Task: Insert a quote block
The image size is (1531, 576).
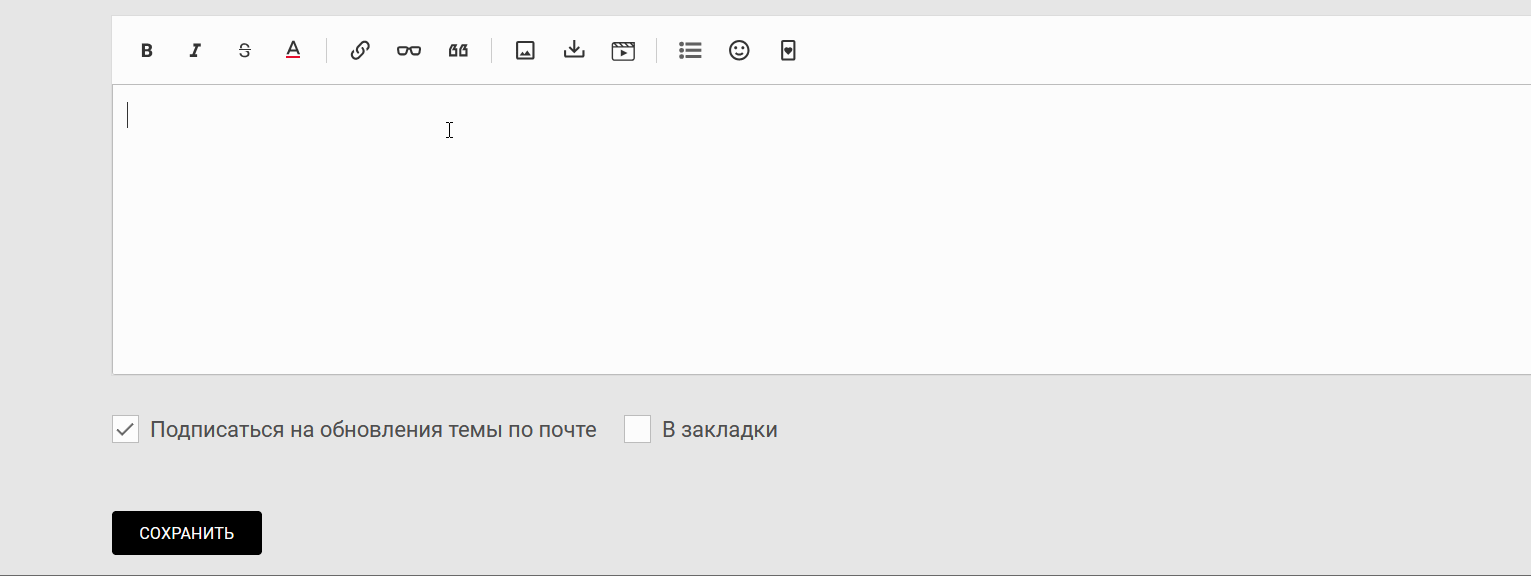Action: tap(458, 50)
